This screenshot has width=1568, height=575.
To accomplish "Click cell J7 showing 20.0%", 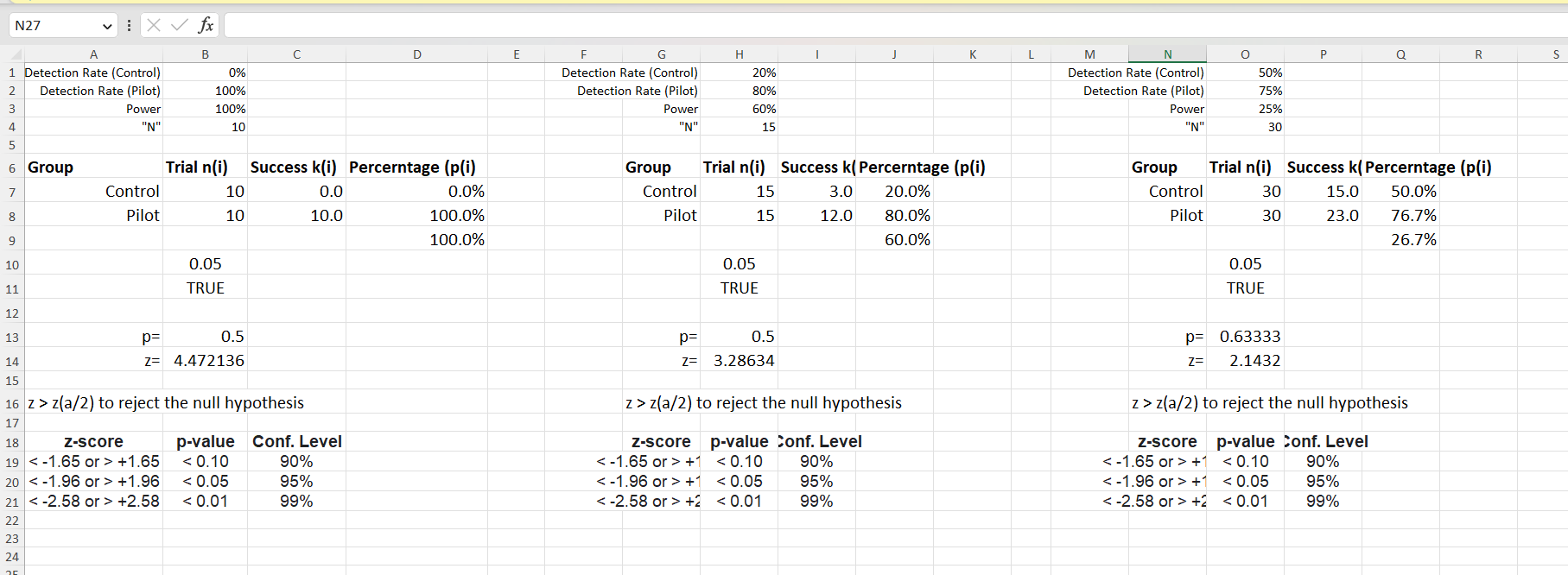I will pos(894,192).
